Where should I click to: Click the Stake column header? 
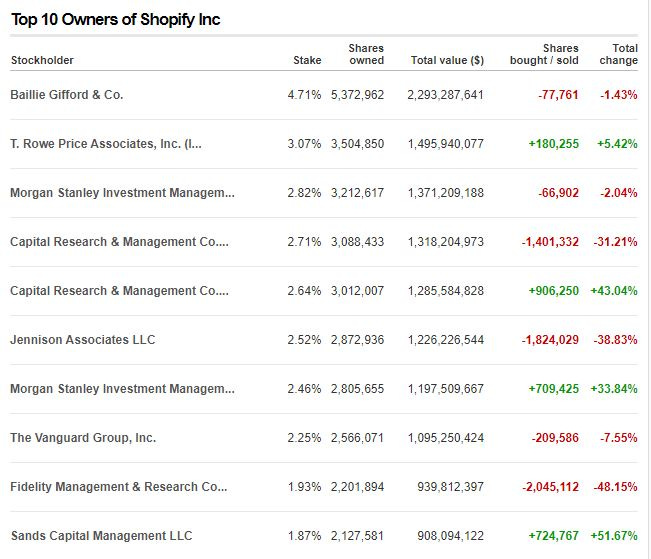[307, 60]
